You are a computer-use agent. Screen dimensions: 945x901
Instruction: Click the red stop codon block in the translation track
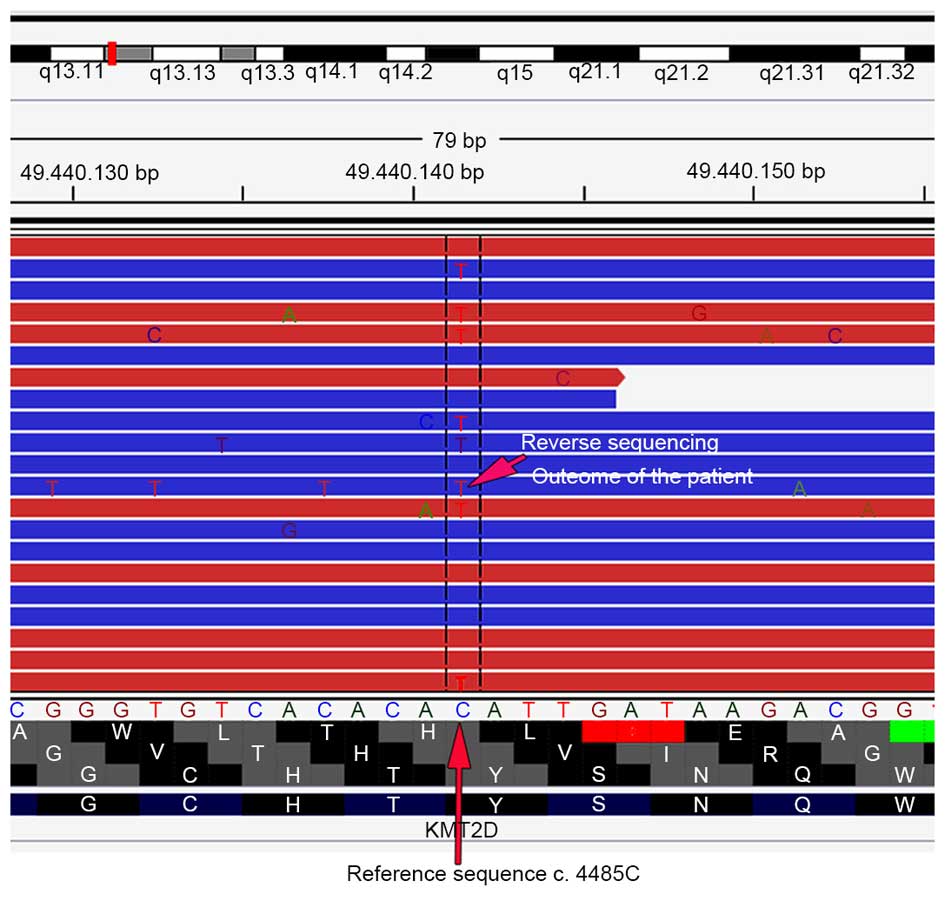[x=632, y=731]
